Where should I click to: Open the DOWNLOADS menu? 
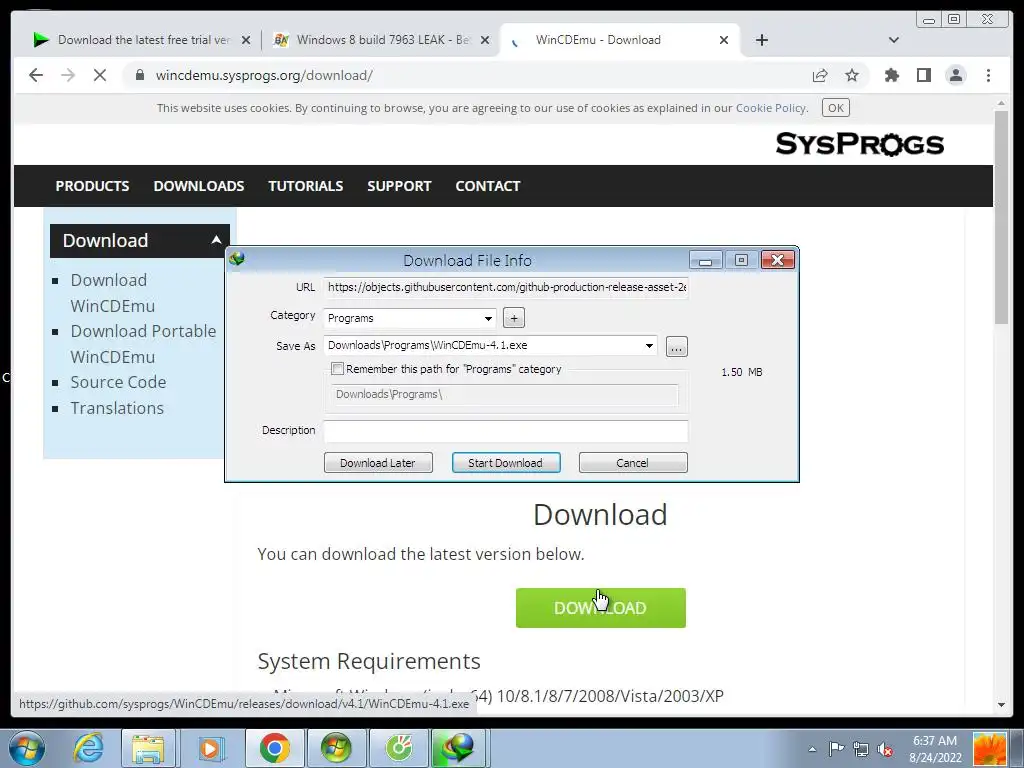coord(199,186)
